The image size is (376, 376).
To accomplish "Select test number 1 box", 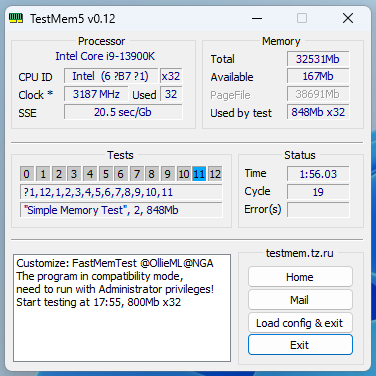I will click(43, 174).
